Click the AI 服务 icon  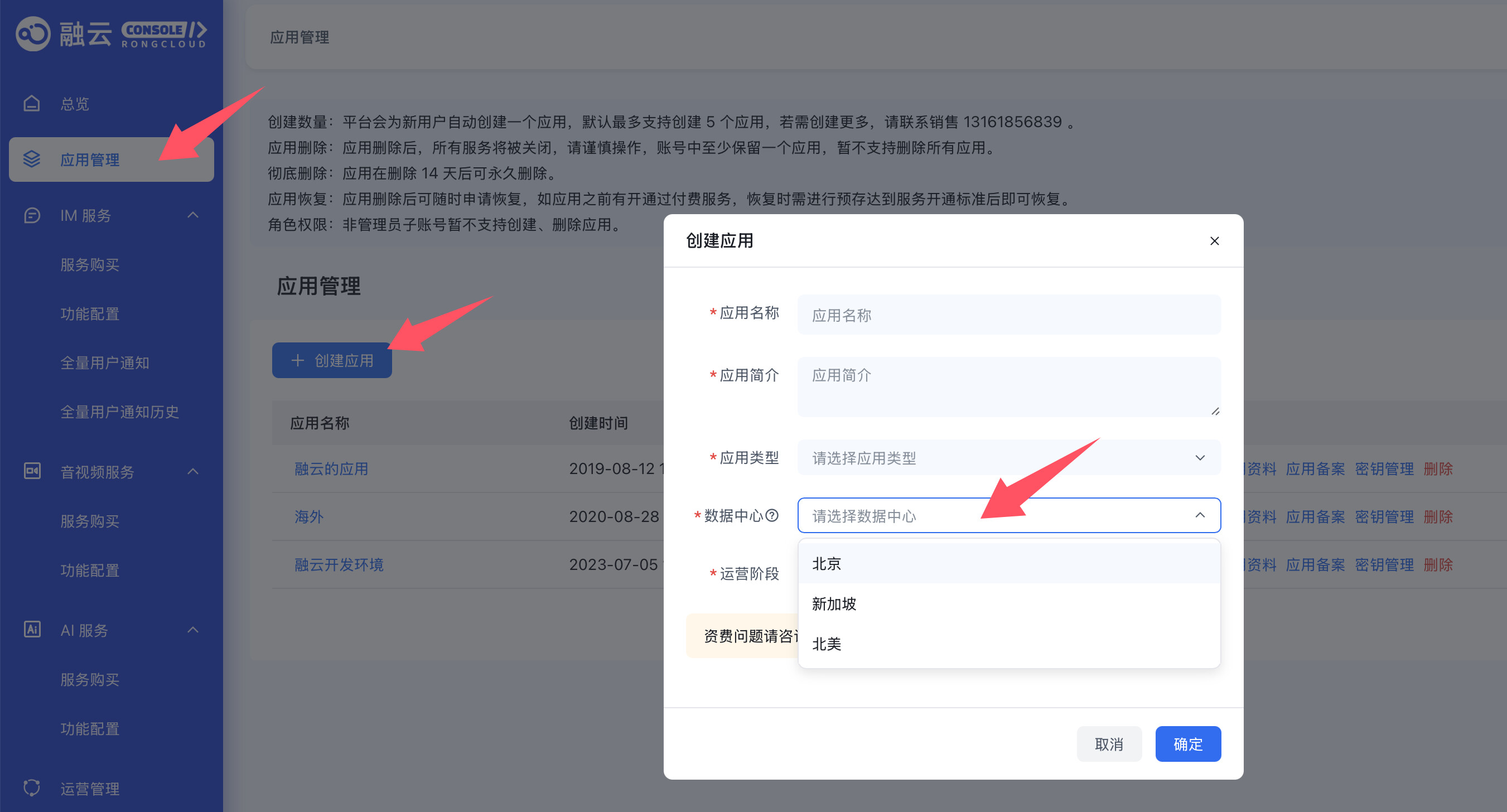coord(32,630)
